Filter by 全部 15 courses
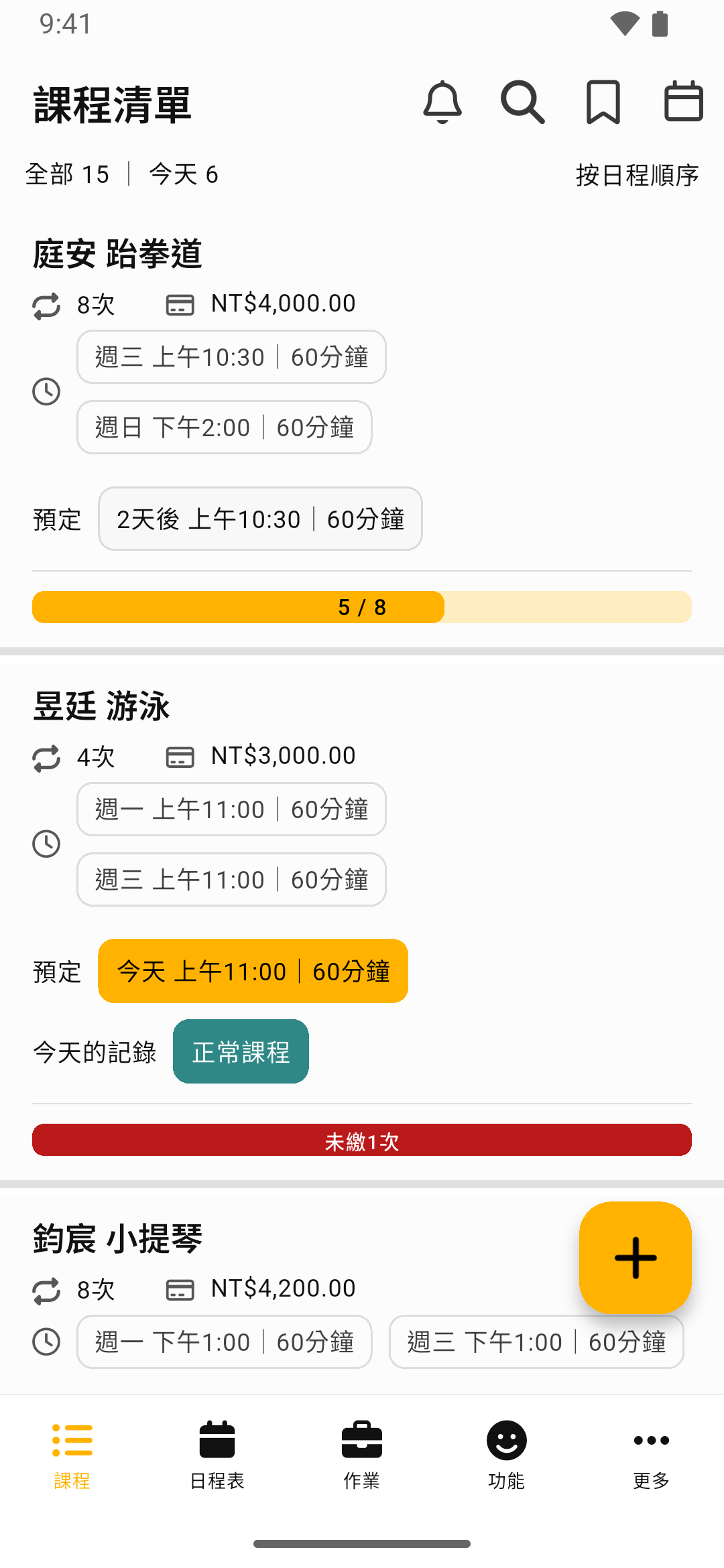 click(67, 174)
